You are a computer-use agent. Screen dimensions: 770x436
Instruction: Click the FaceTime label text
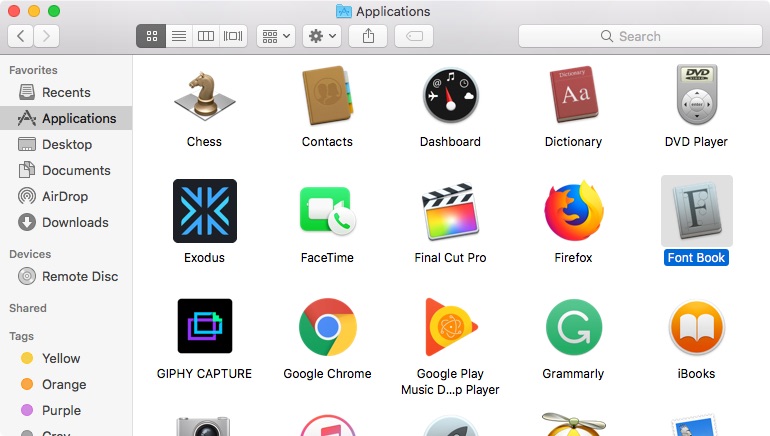pyautogui.click(x=328, y=258)
